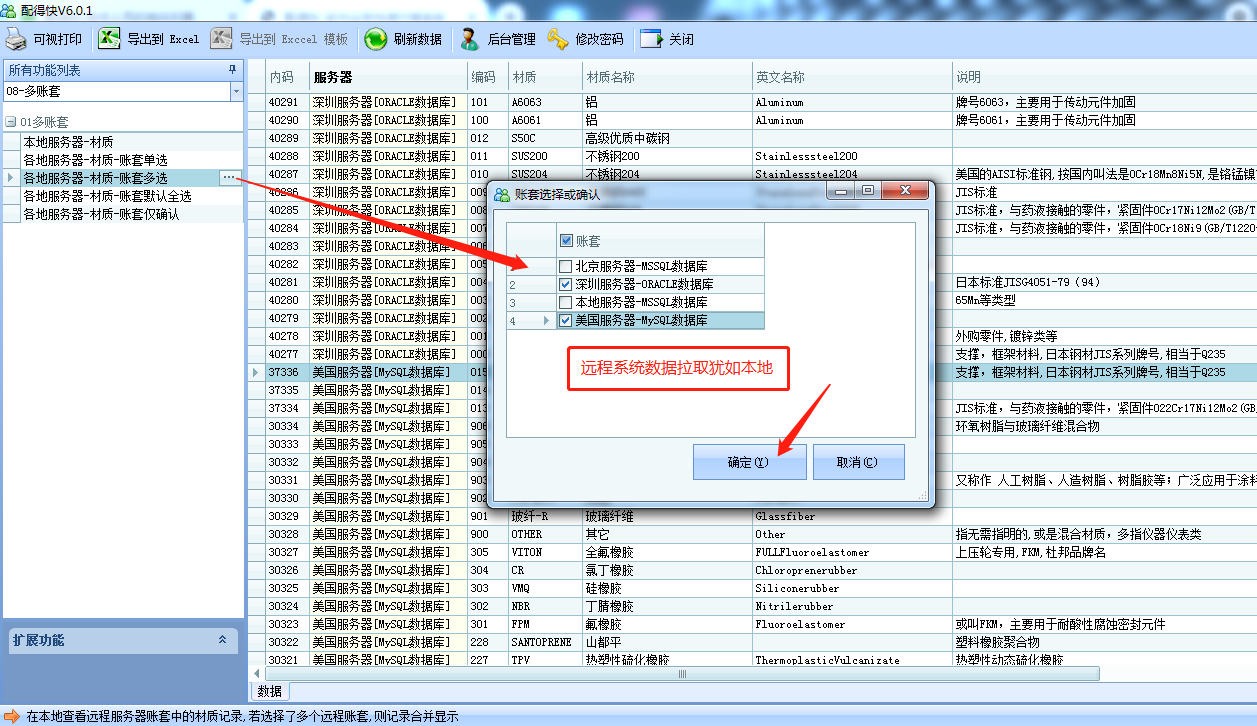Click the 所有功能列表 panel title
Viewport: 1257px width, 726px height.
click(45, 70)
